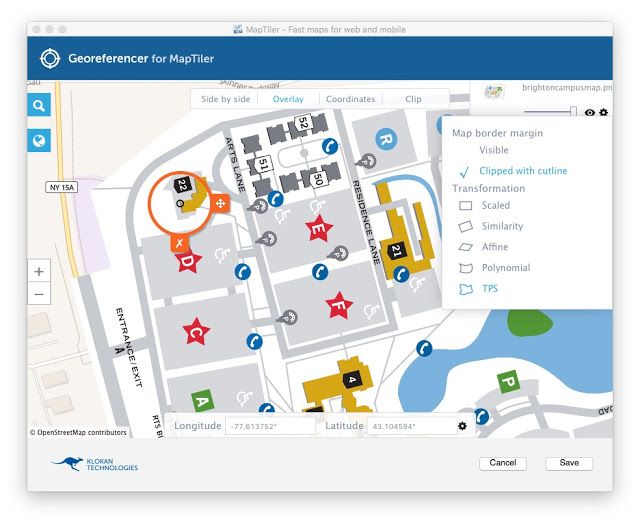
Task: Choose the Affine transformation
Action: click(494, 247)
